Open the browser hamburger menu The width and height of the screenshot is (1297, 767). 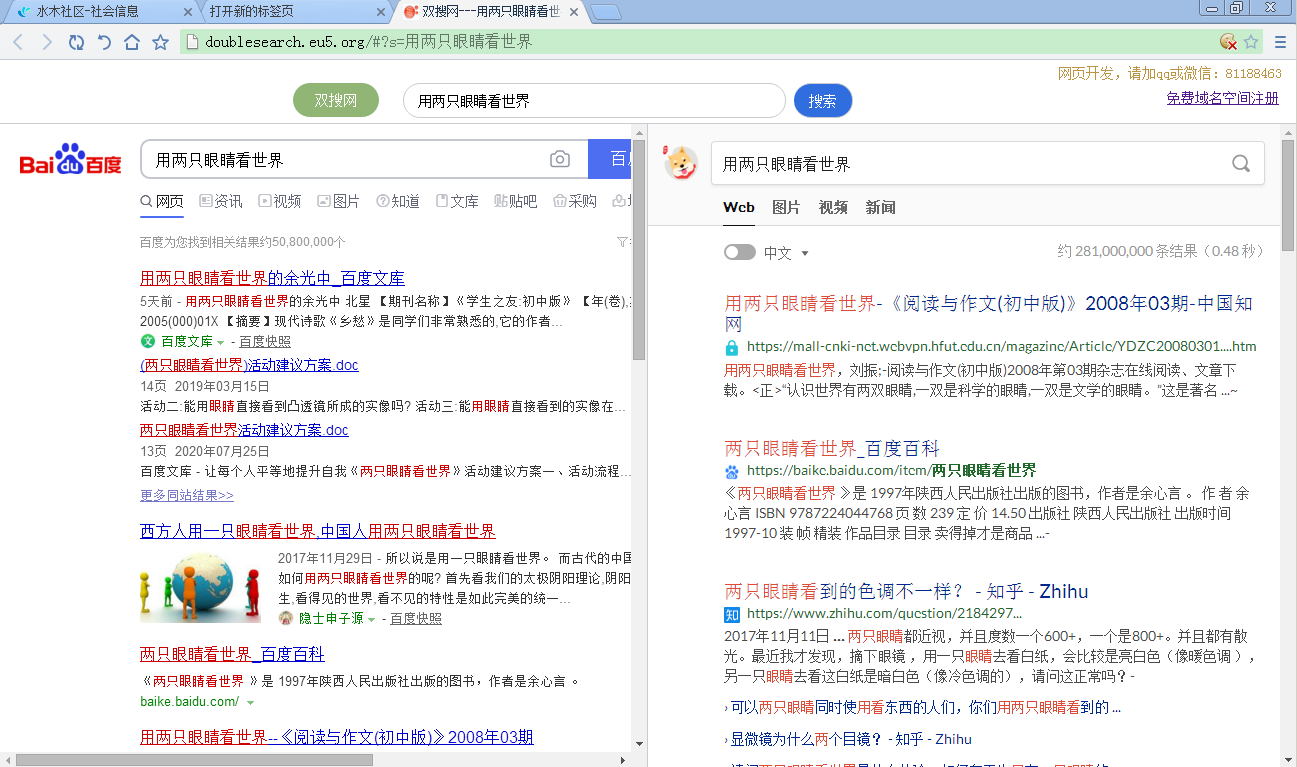coord(1280,42)
